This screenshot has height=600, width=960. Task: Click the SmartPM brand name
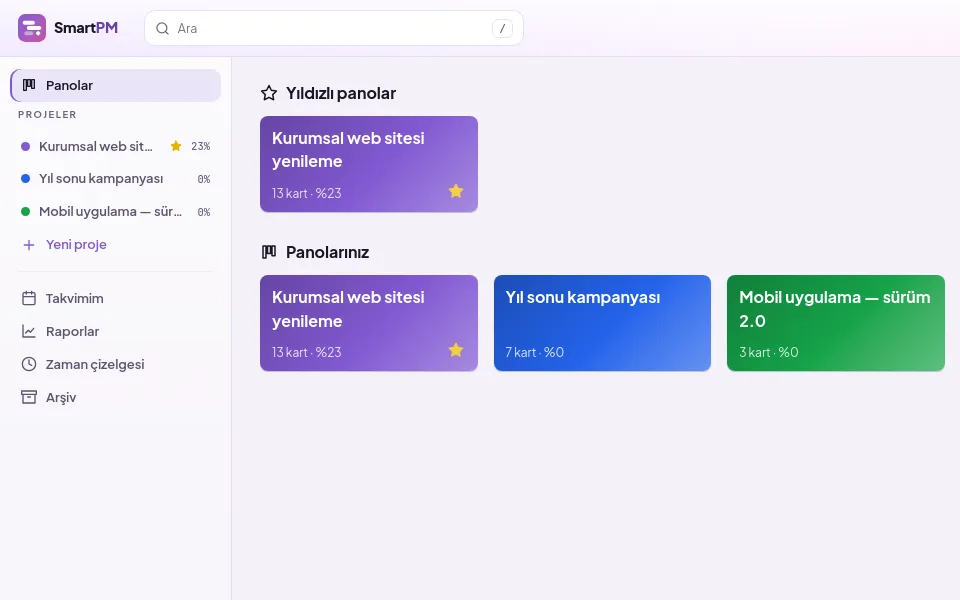(x=86, y=28)
